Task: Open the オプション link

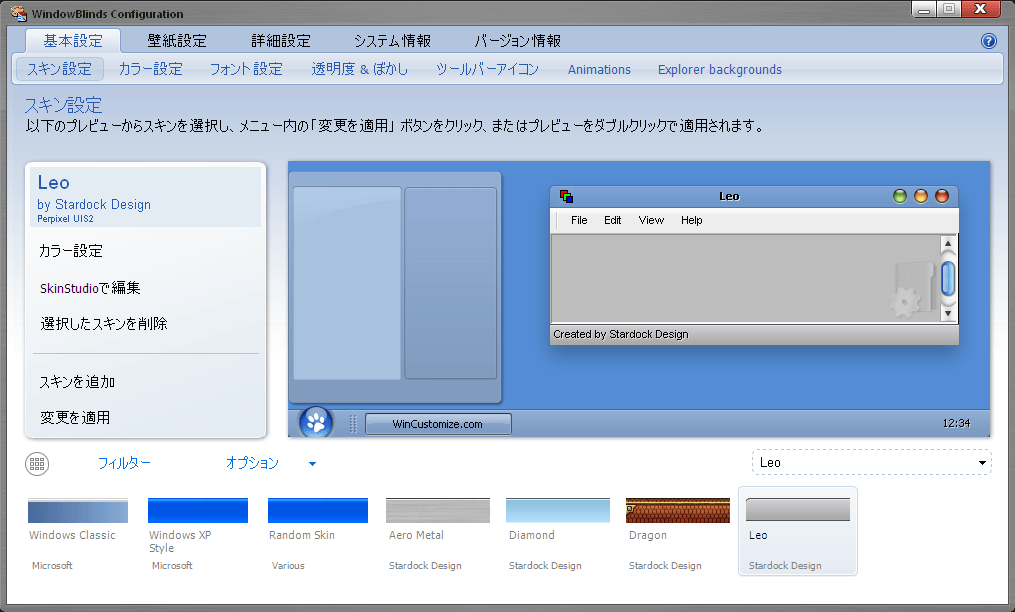Action: [252, 463]
